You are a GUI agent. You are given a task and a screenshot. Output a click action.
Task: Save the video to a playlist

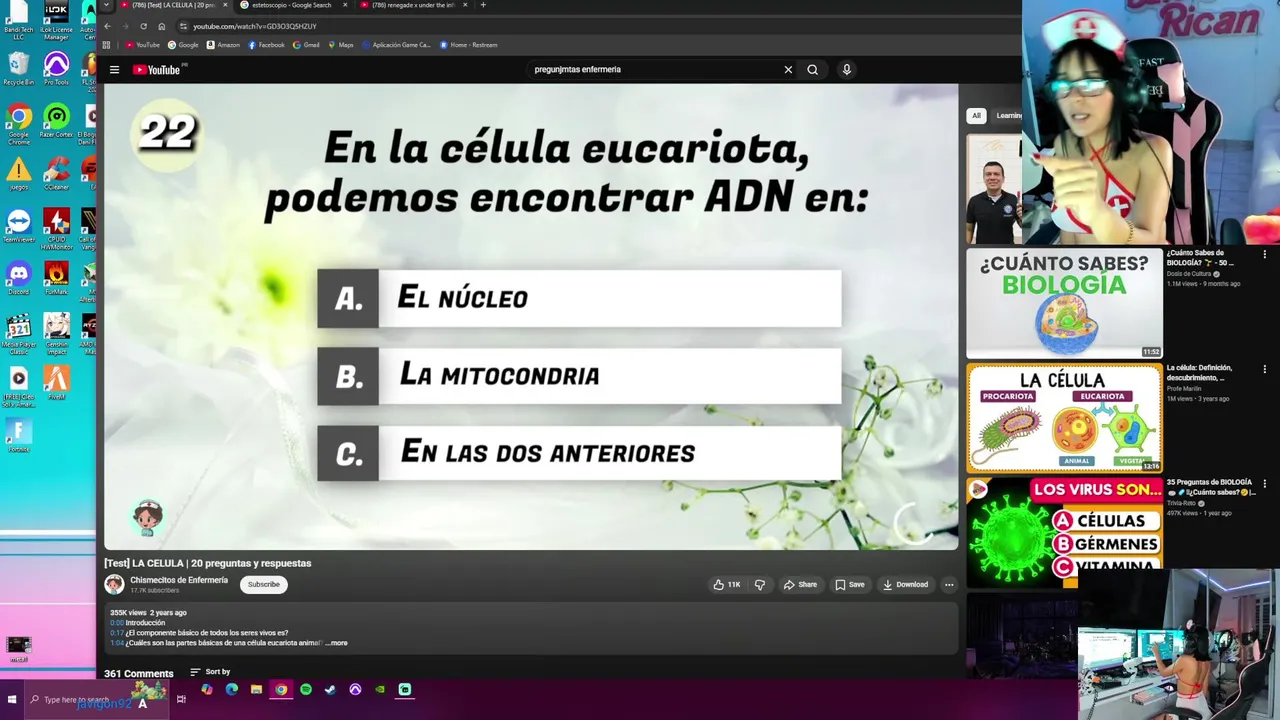pyautogui.click(x=850, y=585)
